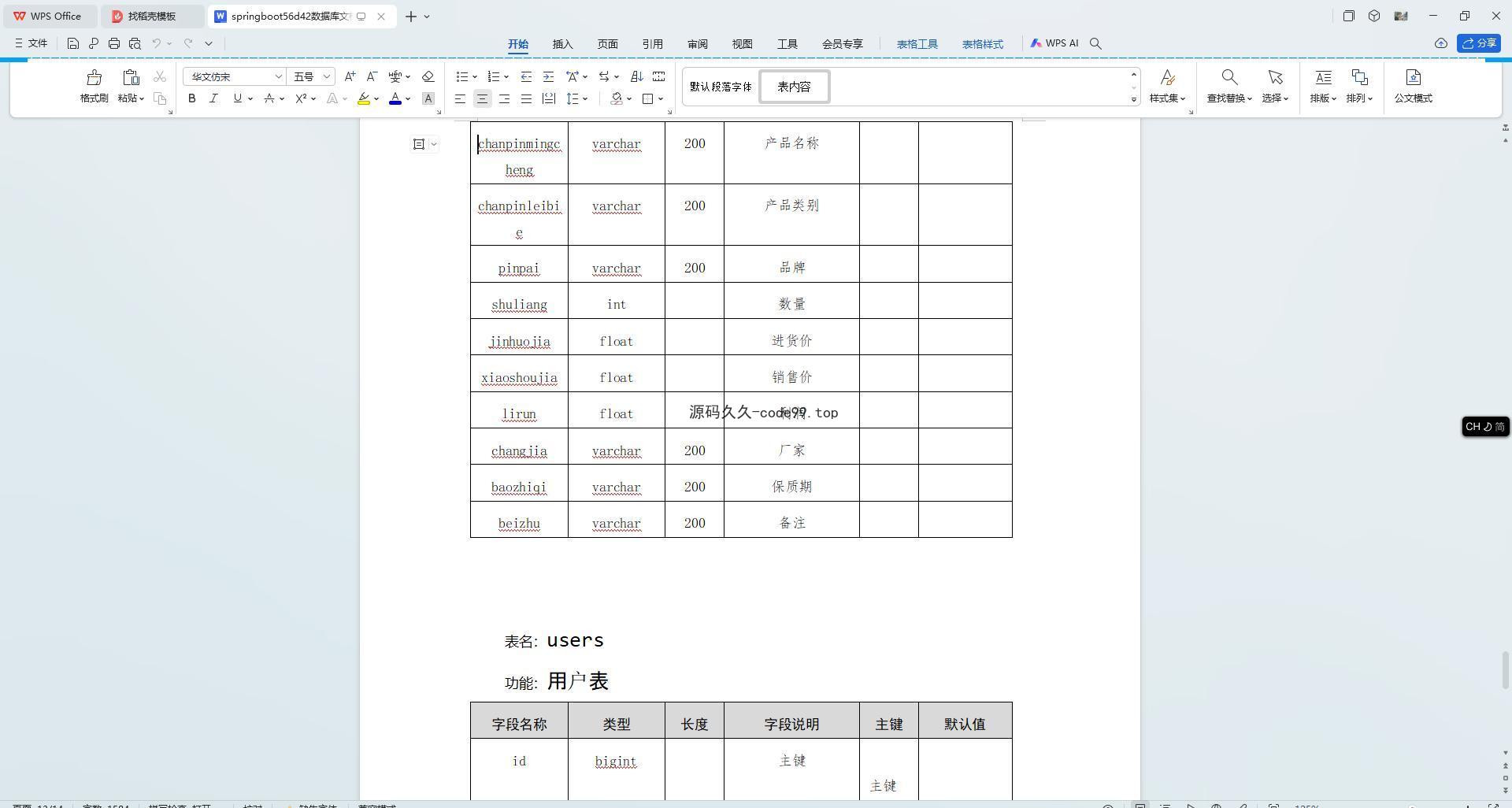
Task: Toggle bold formatting
Action: click(191, 98)
